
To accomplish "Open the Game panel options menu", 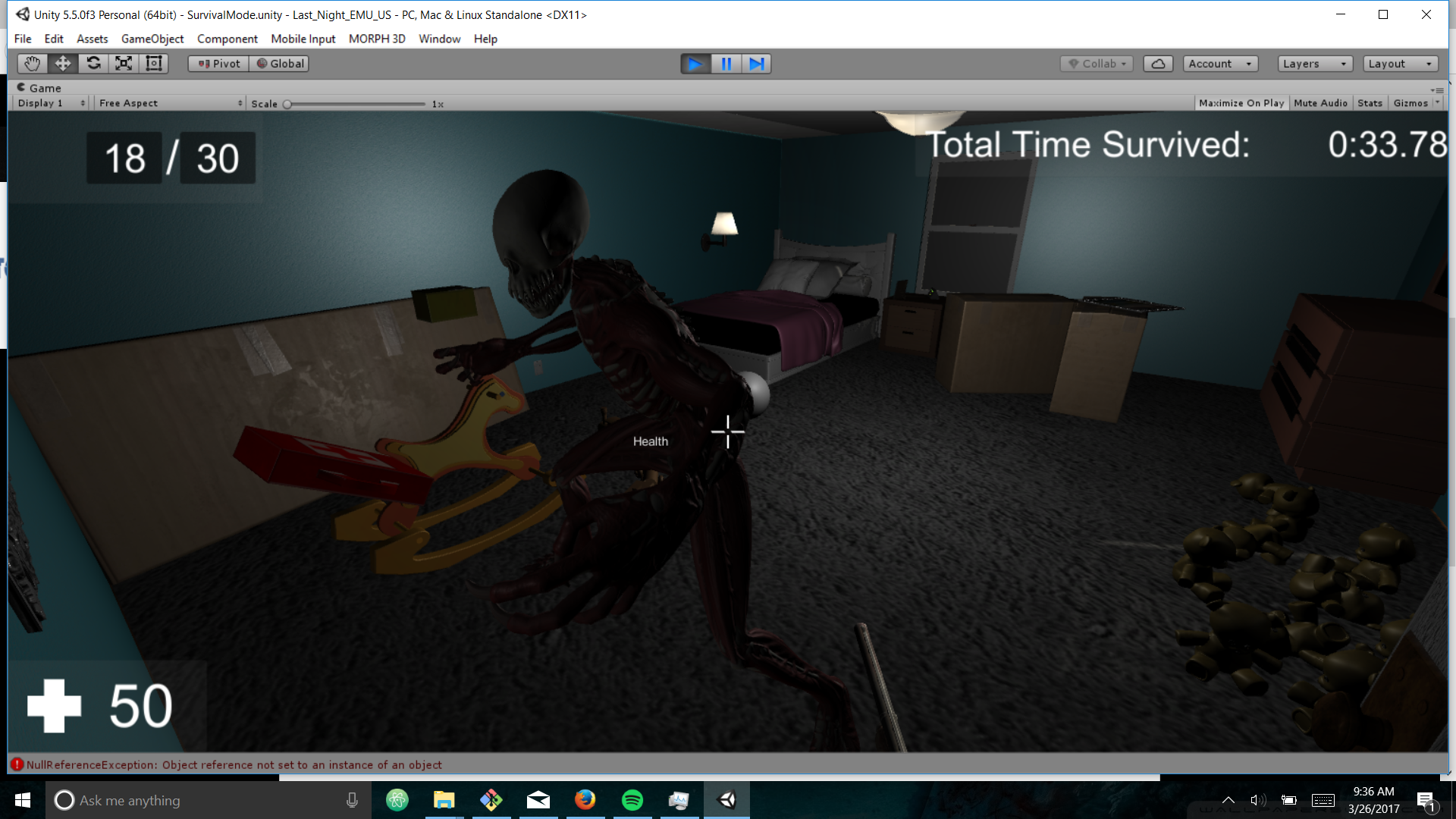I will [x=1437, y=89].
